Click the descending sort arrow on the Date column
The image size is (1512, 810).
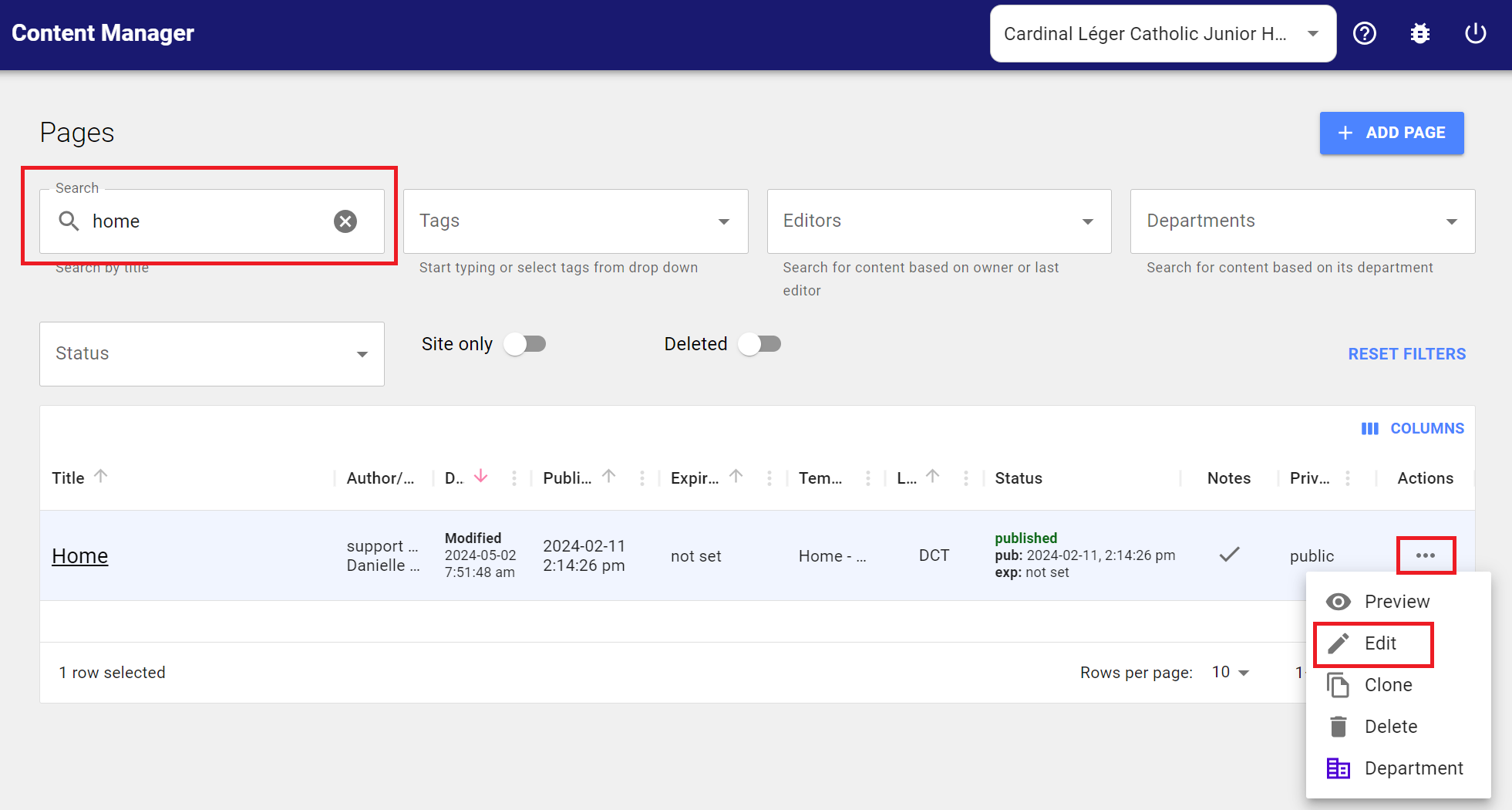tap(482, 477)
